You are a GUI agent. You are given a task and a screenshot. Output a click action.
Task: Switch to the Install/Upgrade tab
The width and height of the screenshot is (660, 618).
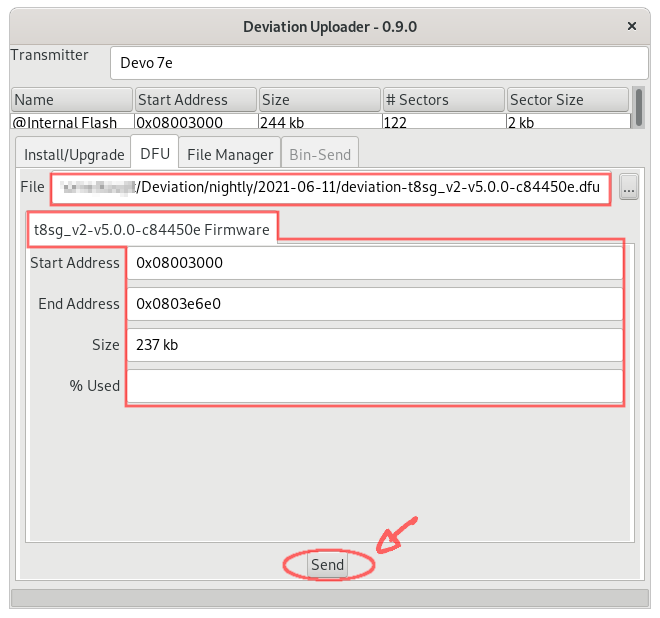point(74,154)
